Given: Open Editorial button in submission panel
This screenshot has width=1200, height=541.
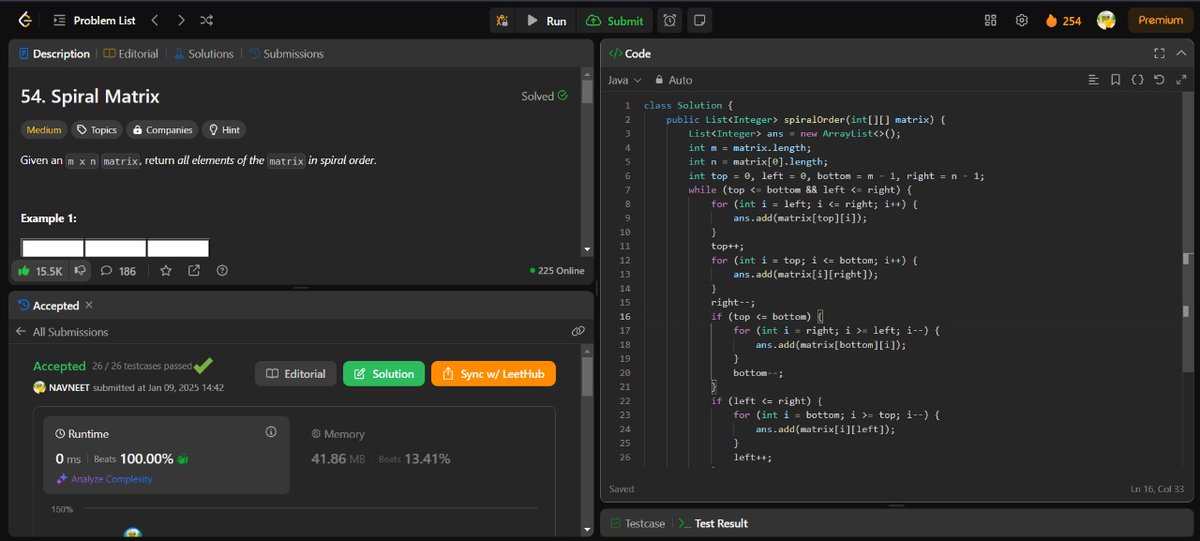Looking at the screenshot, I should 296,374.
